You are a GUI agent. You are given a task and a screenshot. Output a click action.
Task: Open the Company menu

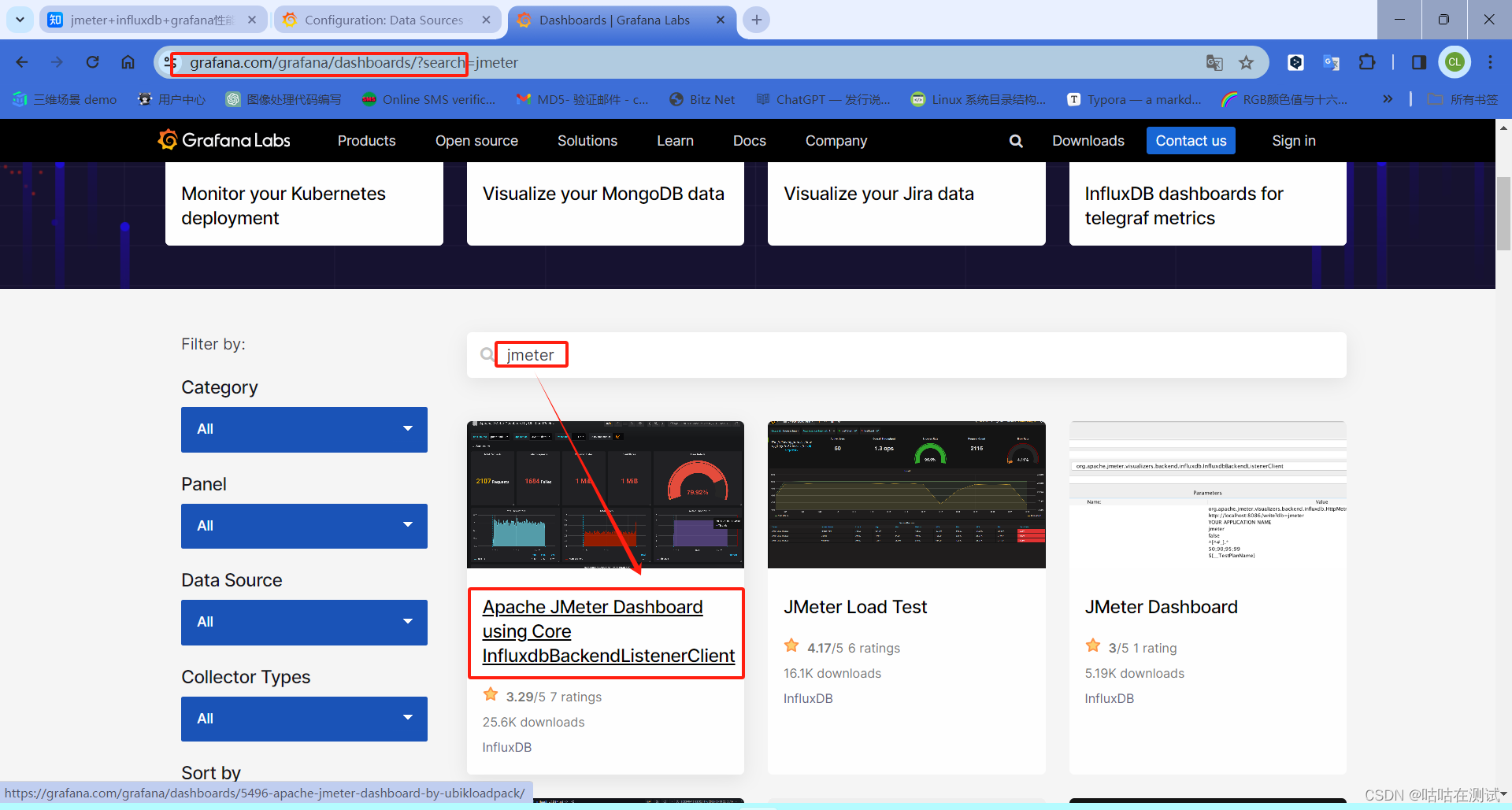pyautogui.click(x=836, y=141)
